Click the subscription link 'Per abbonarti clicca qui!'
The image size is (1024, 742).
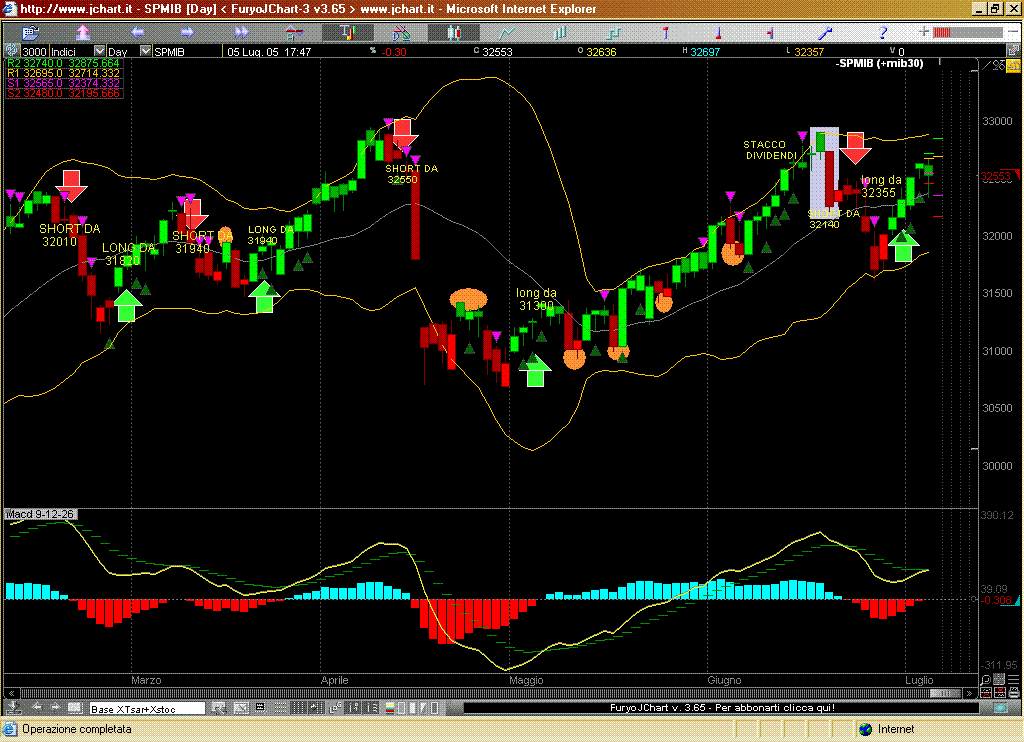tap(722, 708)
